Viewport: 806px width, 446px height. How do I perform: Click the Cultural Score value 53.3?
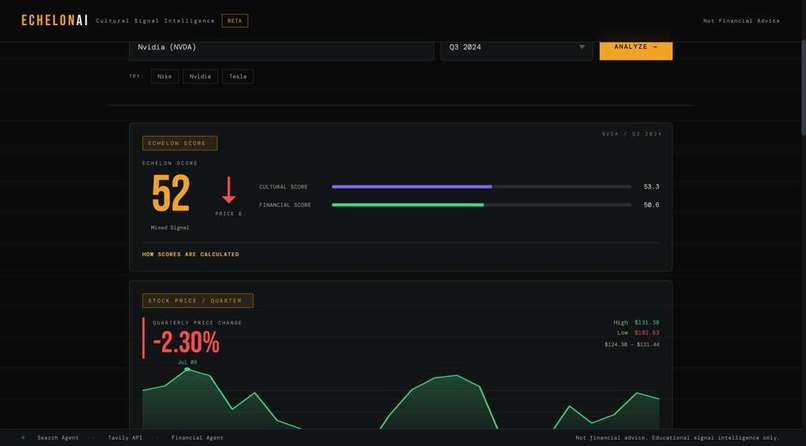pos(651,187)
